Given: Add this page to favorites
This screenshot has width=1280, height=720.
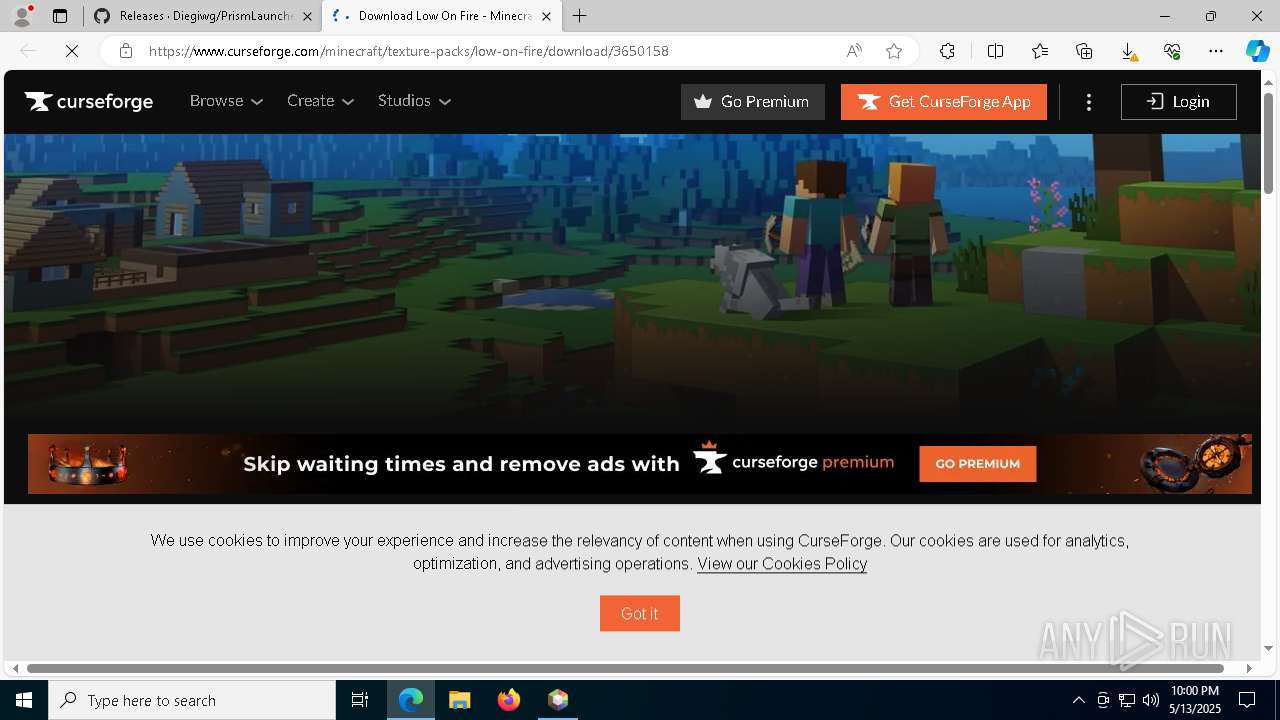Looking at the screenshot, I should [894, 51].
